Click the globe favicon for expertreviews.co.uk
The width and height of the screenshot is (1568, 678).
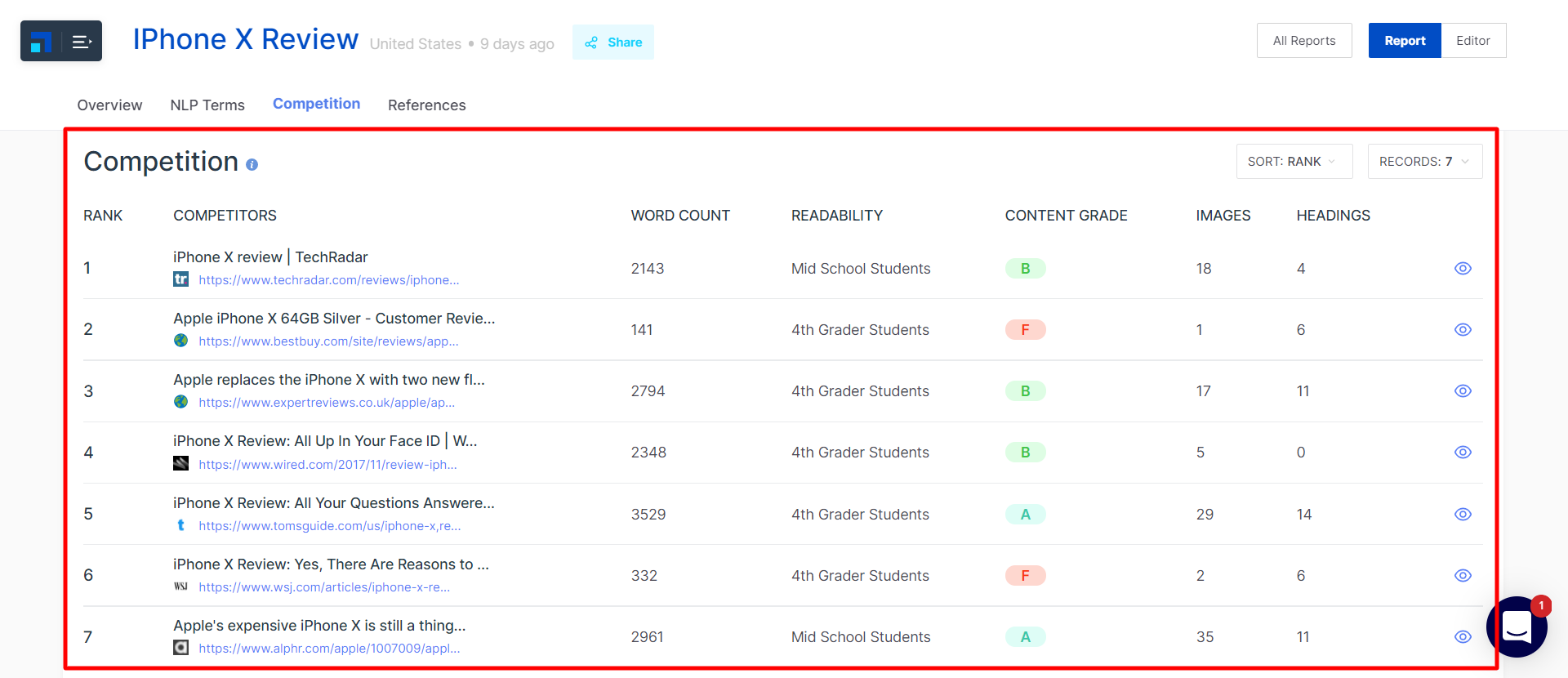coord(181,402)
